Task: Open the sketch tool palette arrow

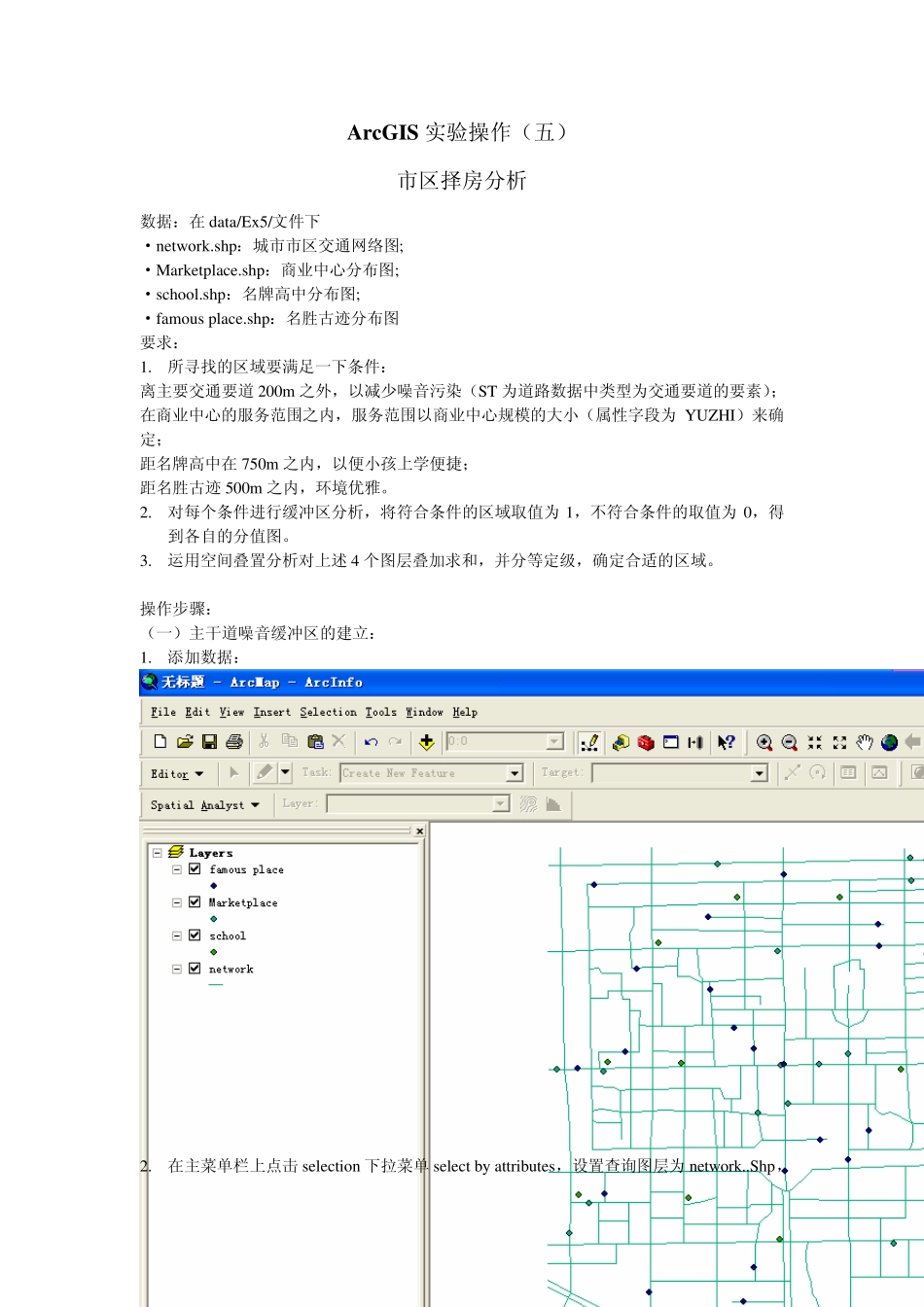Action: pyautogui.click(x=285, y=772)
